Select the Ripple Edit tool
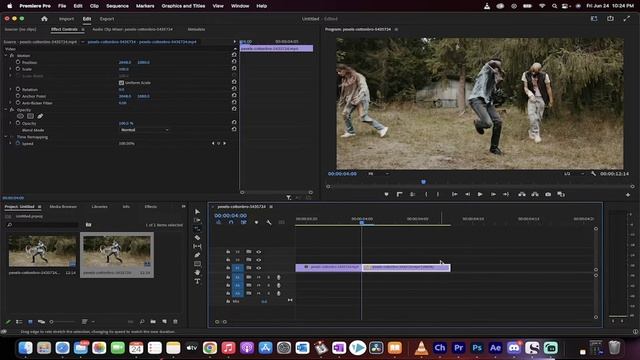The image size is (640, 360). 198,229
